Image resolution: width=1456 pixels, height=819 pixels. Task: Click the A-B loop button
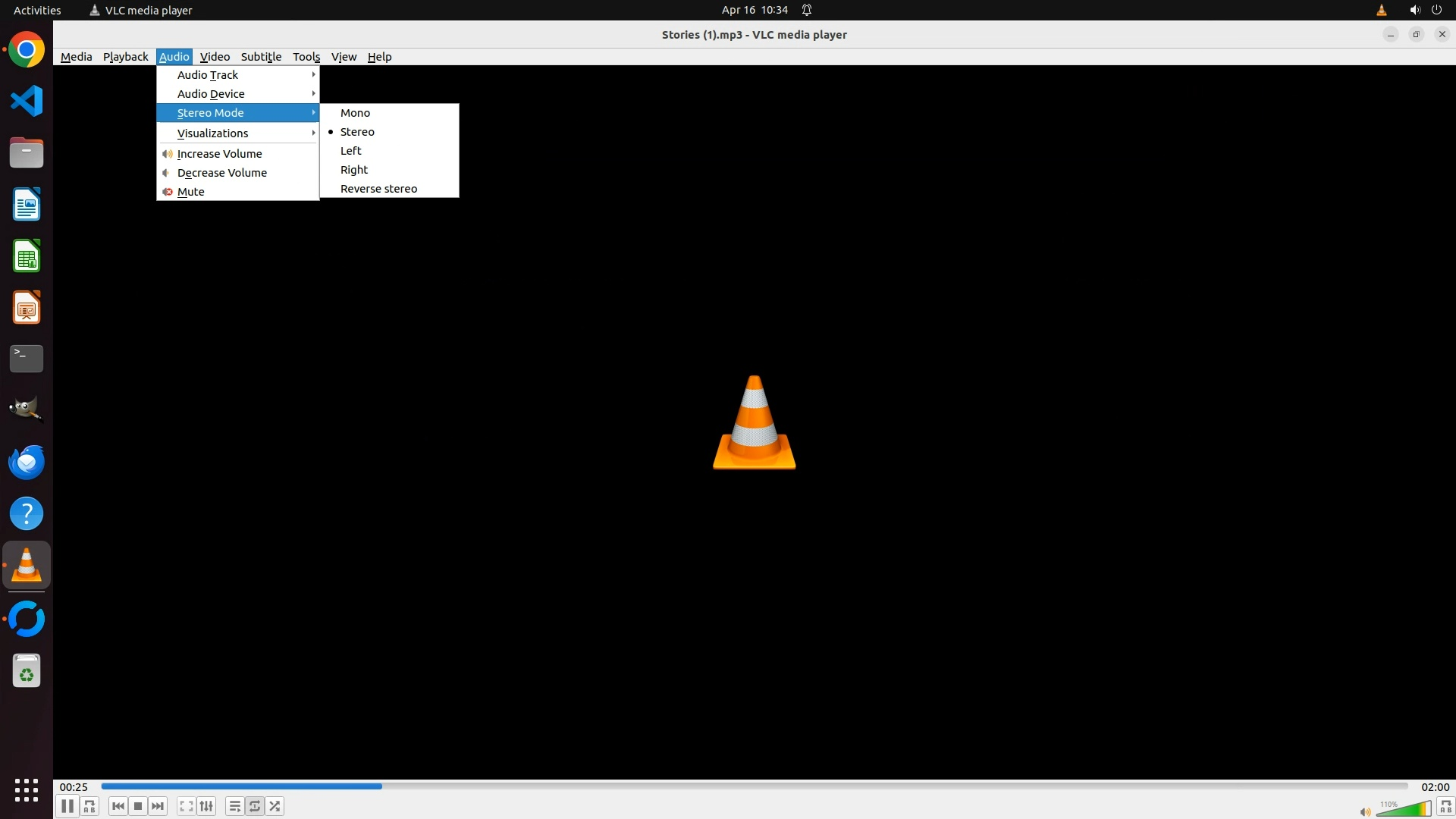[89, 806]
